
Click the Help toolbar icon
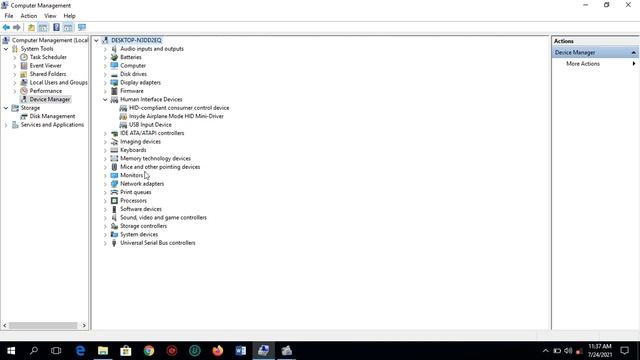[x=56, y=27]
